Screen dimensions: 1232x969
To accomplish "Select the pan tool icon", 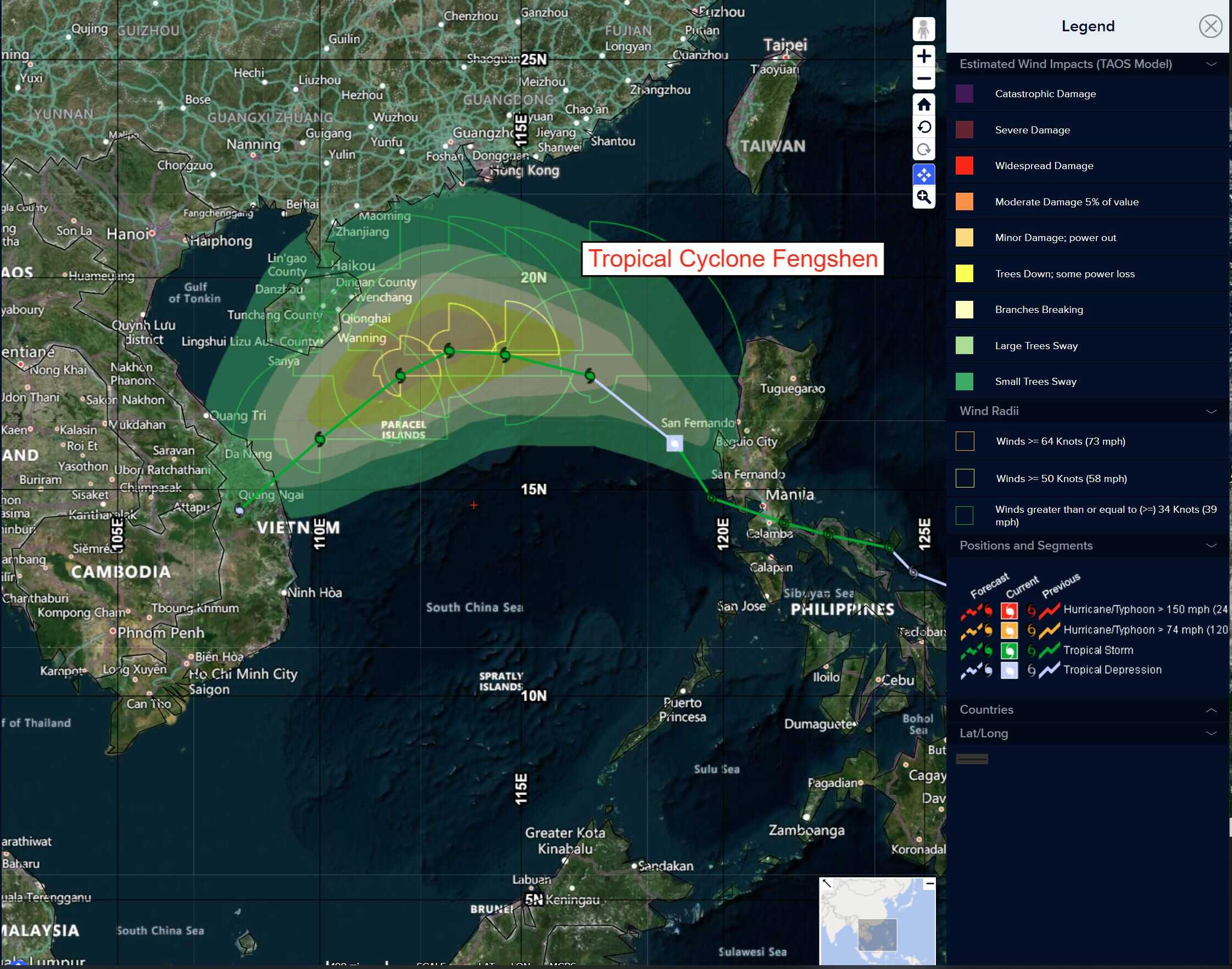I will point(923,175).
